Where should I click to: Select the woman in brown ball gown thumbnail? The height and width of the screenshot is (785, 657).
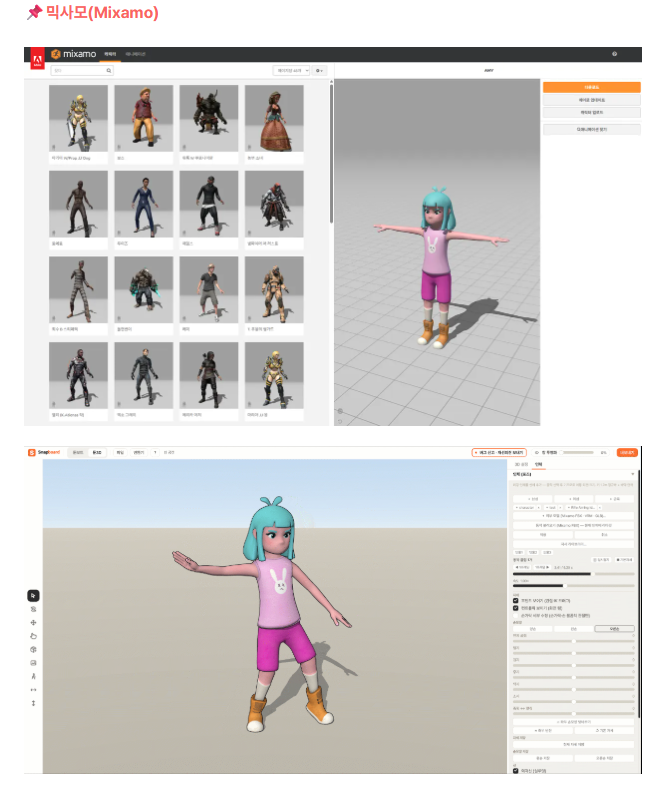tap(274, 118)
